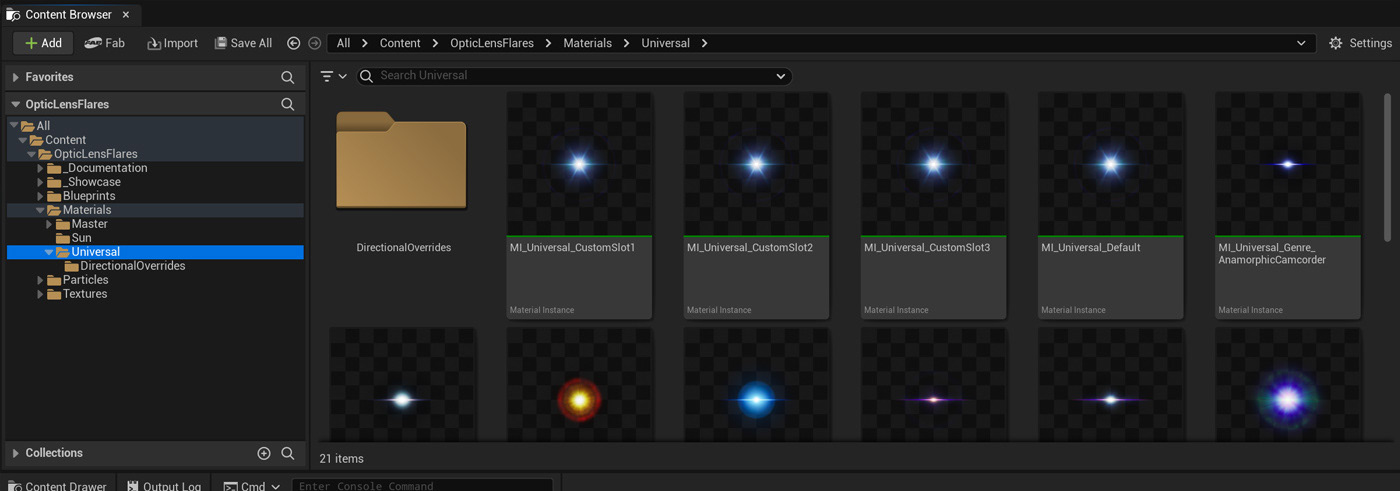The image size is (1400, 491).
Task: Collapse the OpticLensFlares sources section
Action: [15, 104]
